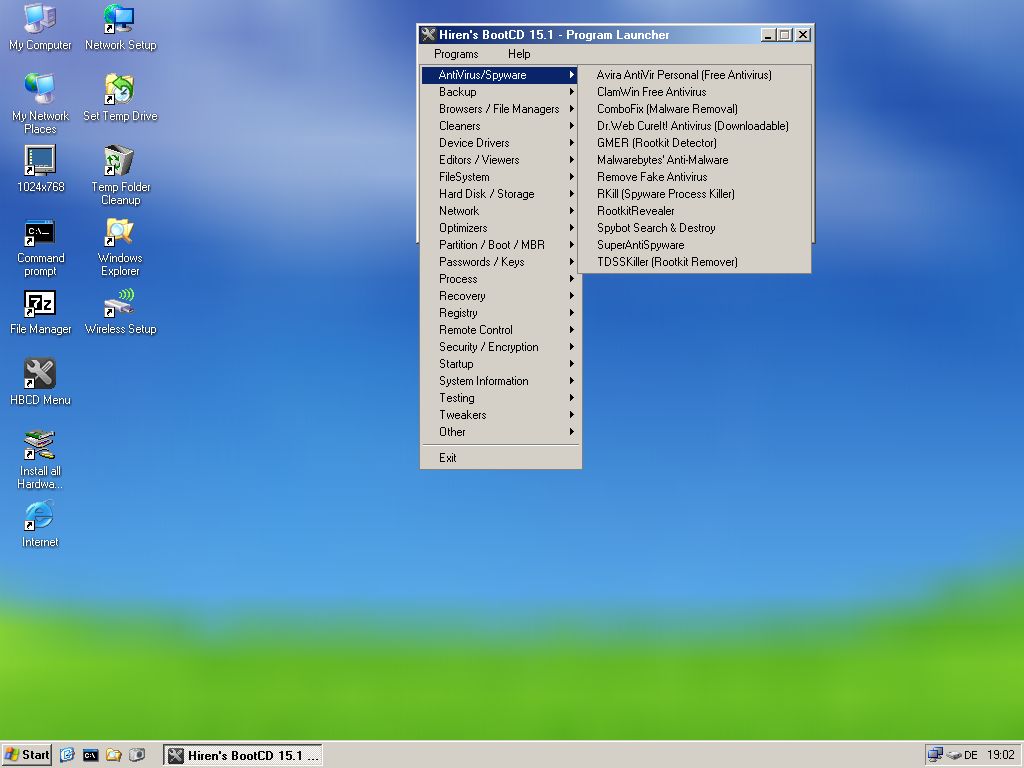Select the Internet desktop shortcut icon
1024x768 pixels.
point(40,516)
